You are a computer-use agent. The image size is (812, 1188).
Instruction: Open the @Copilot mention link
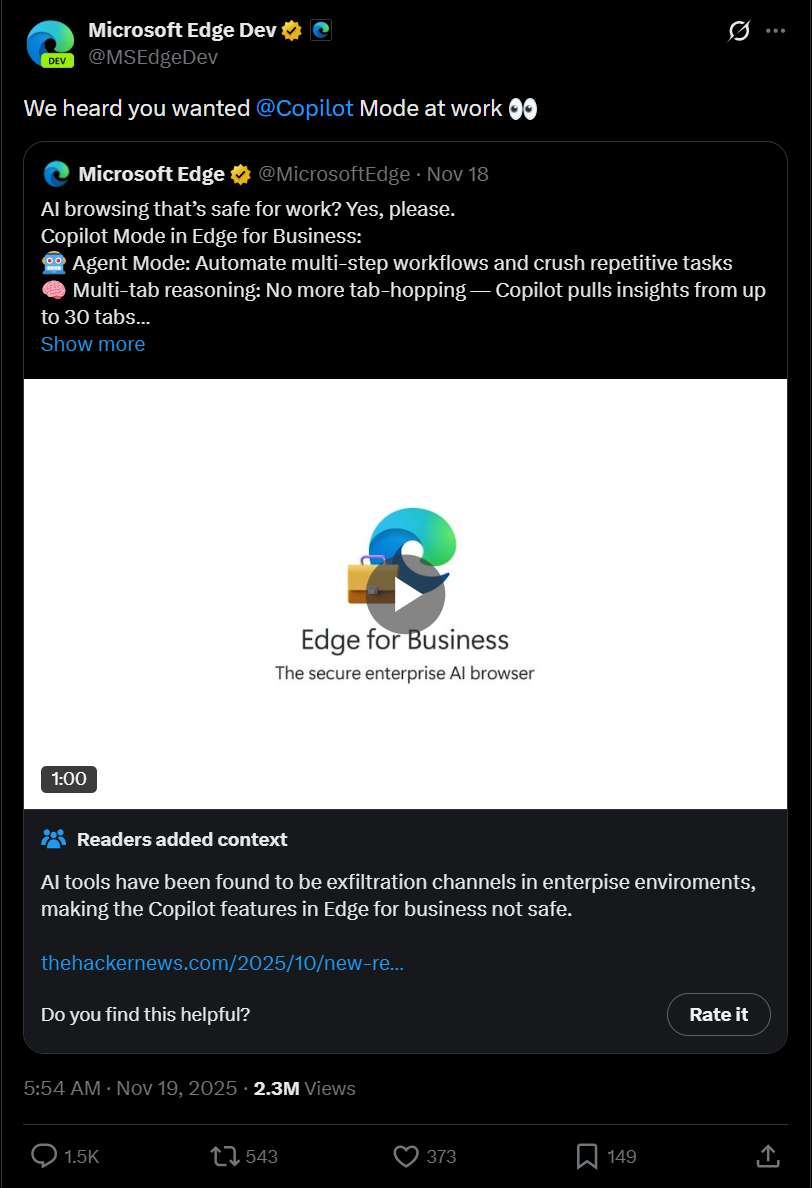[304, 108]
